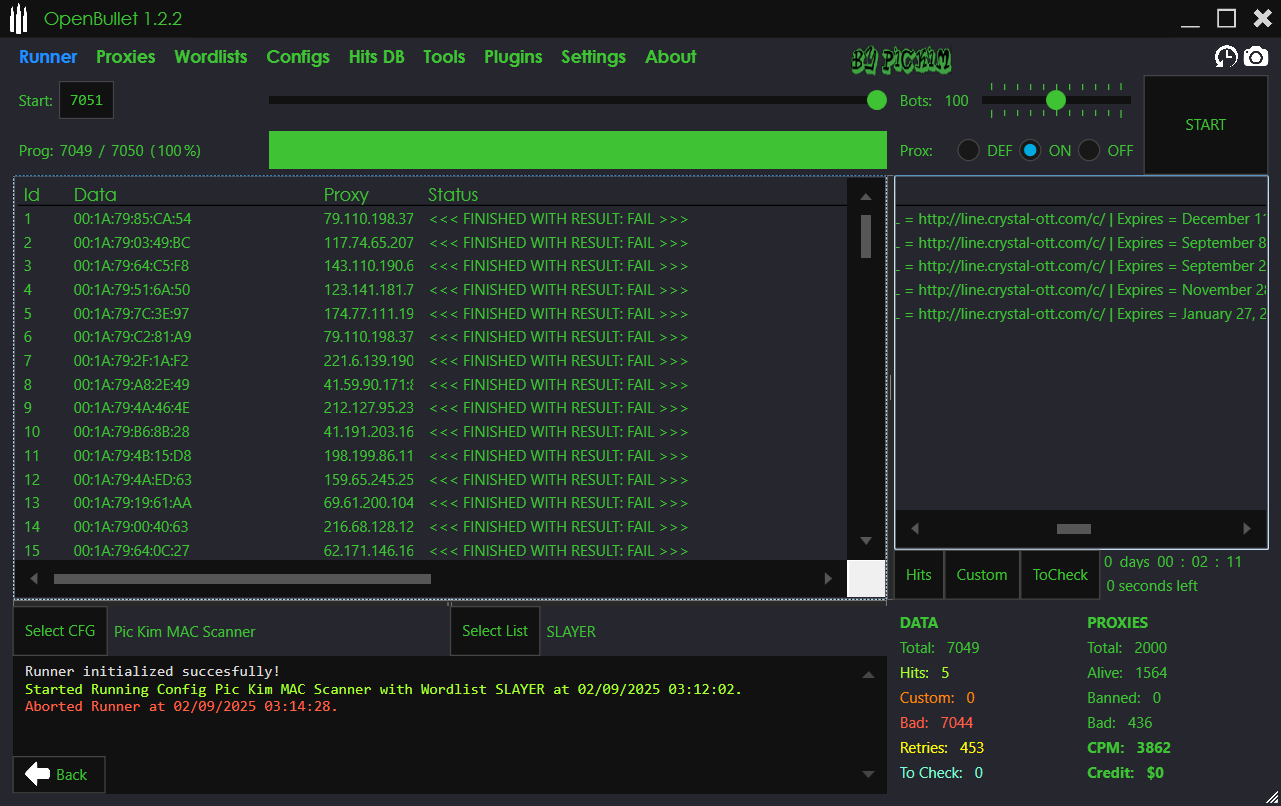Click the Select List button
This screenshot has height=806, width=1281.
(x=495, y=631)
